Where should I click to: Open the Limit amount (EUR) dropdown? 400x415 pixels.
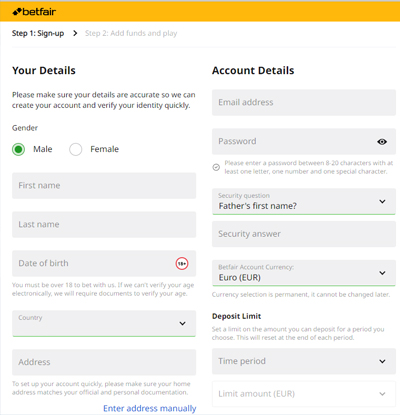pos(304,394)
